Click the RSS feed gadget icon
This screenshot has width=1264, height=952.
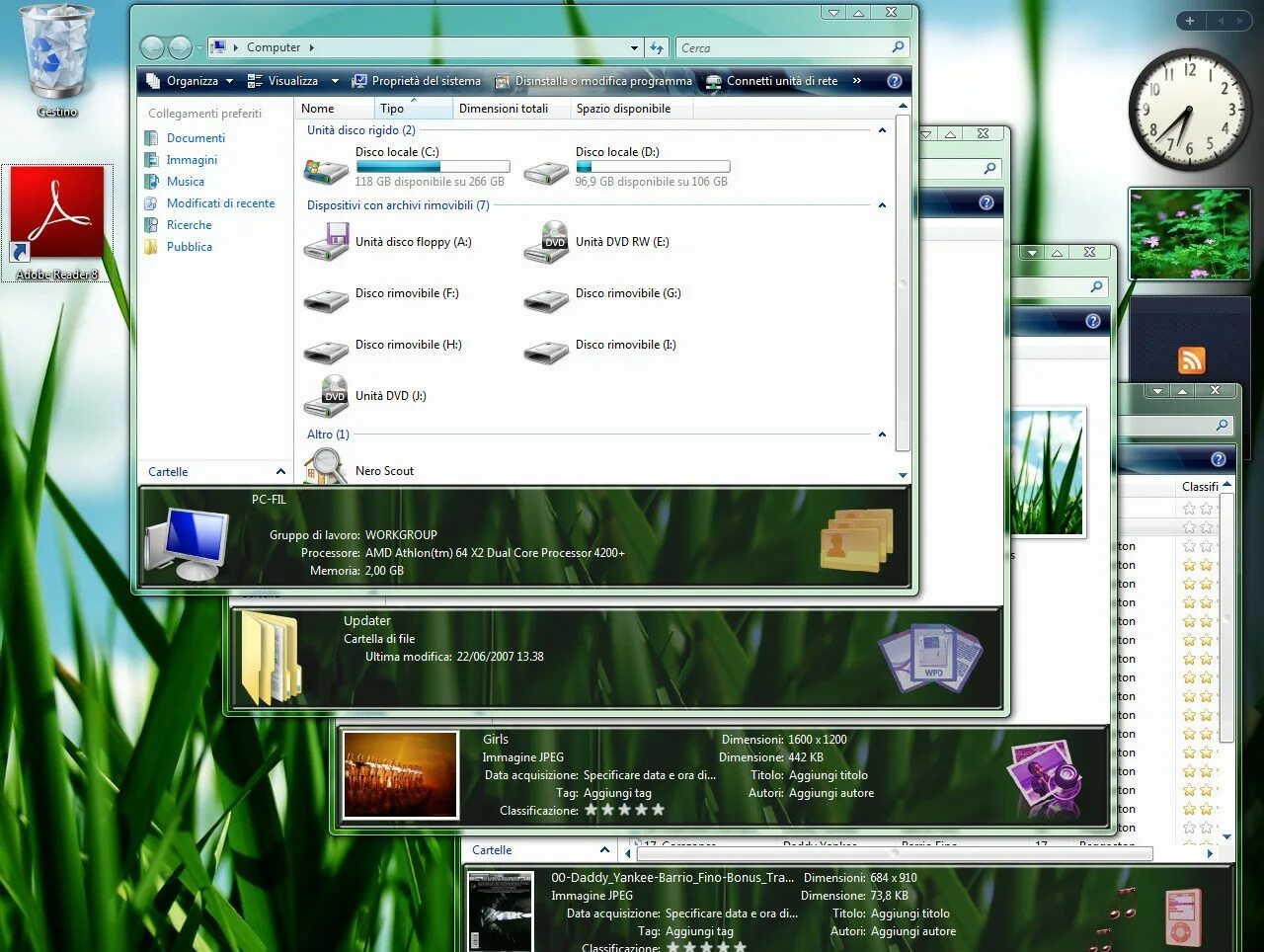[x=1192, y=360]
